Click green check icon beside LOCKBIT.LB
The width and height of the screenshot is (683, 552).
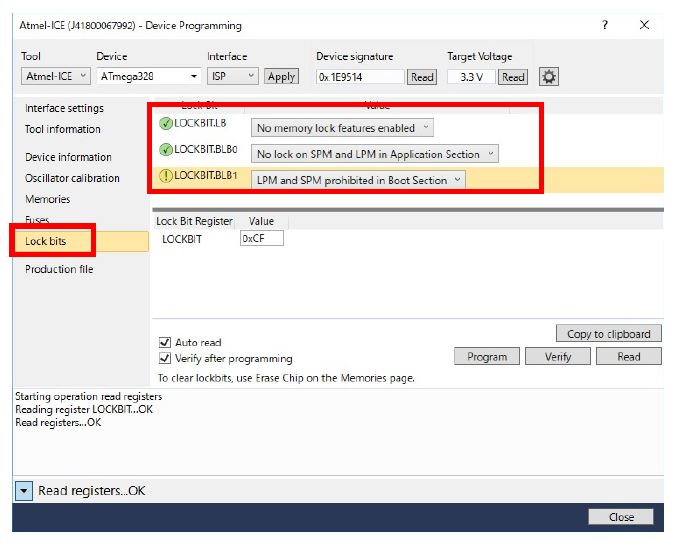click(166, 124)
